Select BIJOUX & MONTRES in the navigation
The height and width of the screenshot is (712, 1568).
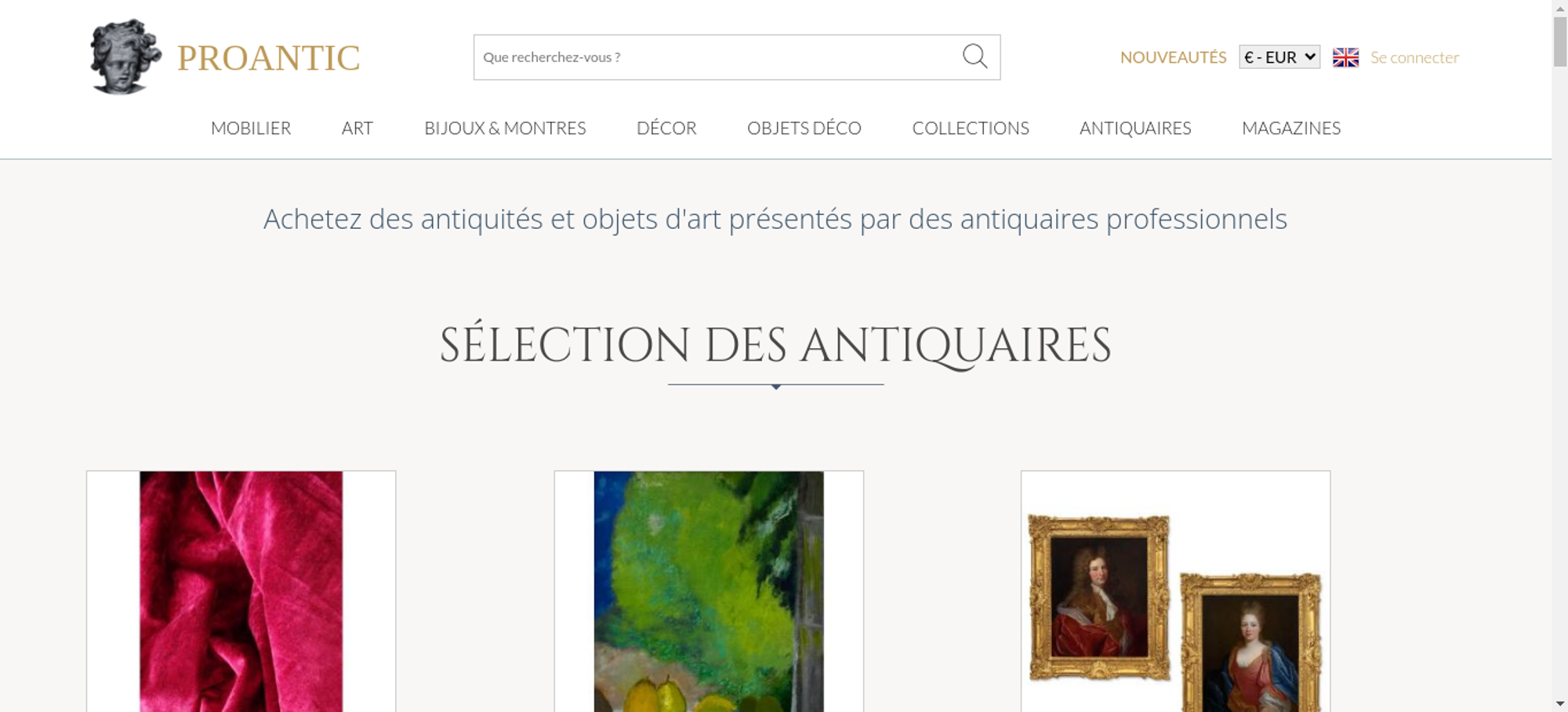coord(505,128)
